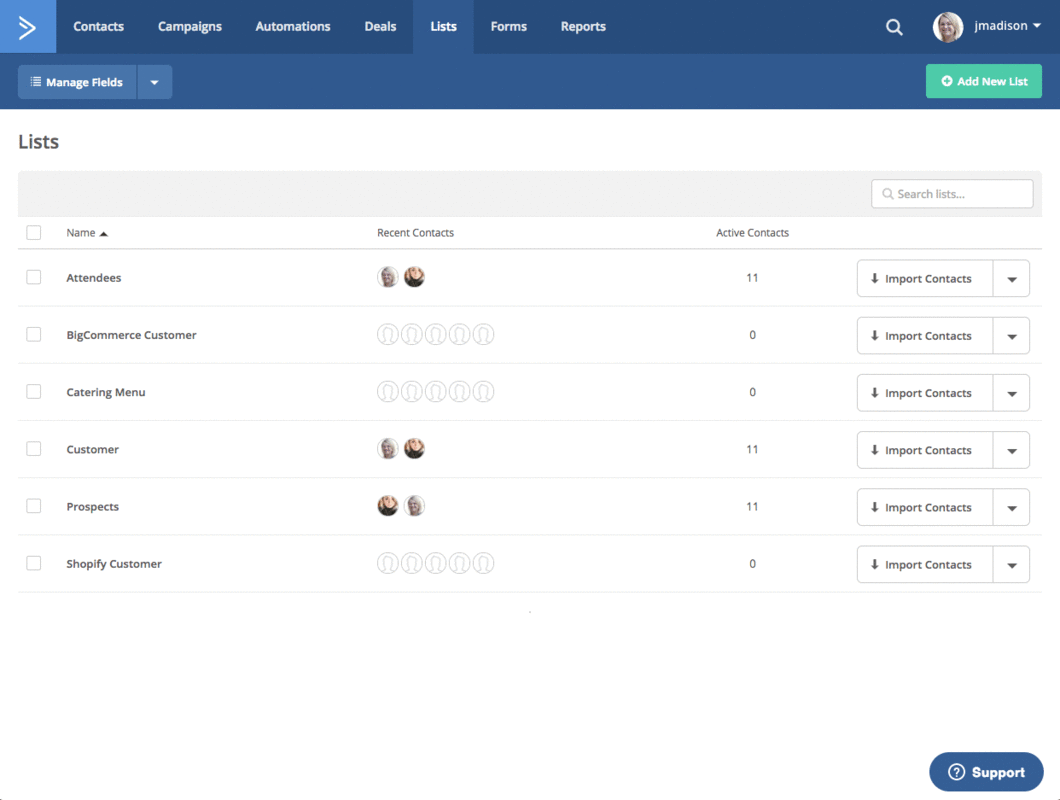This screenshot has height=800, width=1060.
Task: Select the Shopify Customer checkbox
Action: point(34,563)
